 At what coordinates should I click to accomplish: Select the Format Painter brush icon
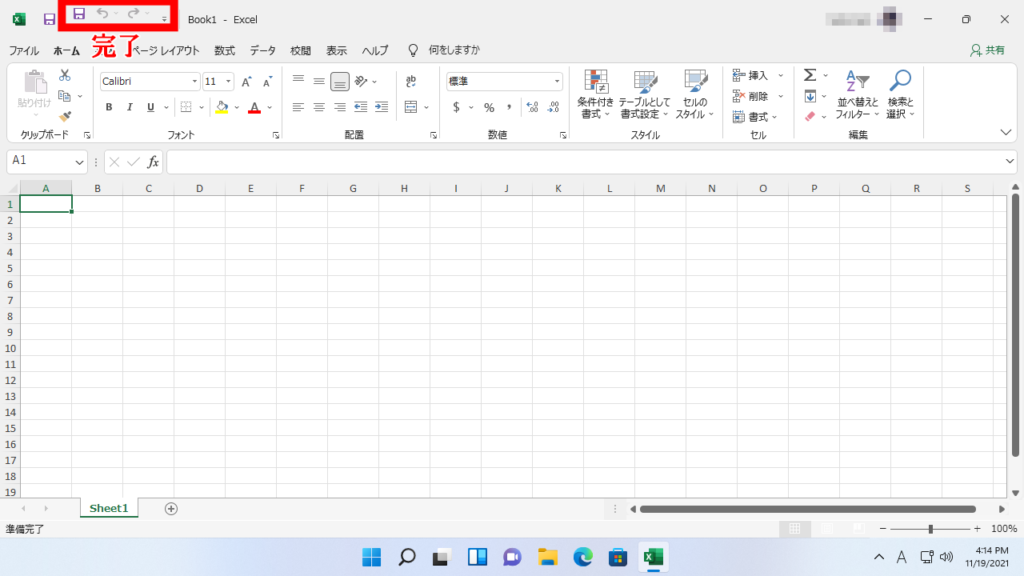tap(65, 117)
